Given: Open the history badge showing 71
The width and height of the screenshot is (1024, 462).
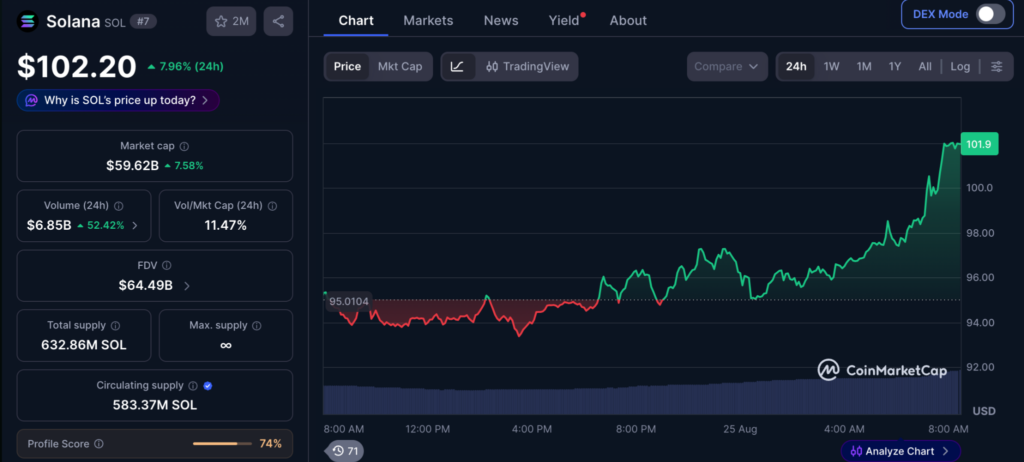Looking at the screenshot, I should (x=345, y=451).
